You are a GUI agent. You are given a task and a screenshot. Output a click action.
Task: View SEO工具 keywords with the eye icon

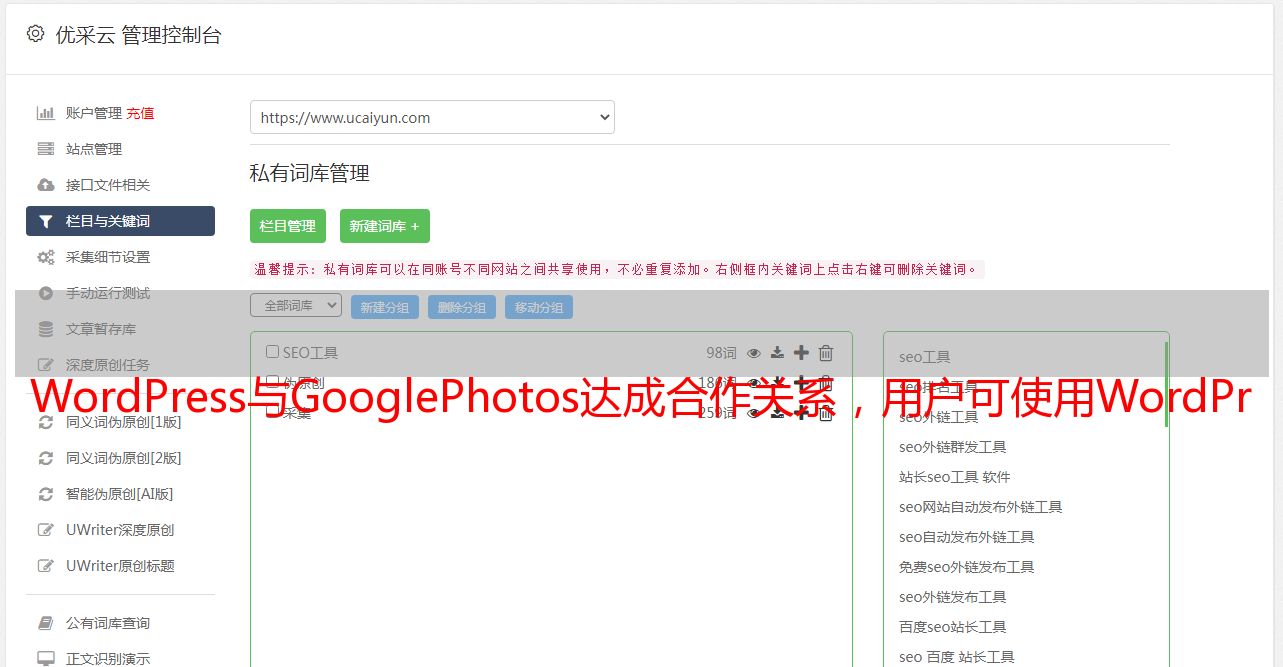point(754,353)
